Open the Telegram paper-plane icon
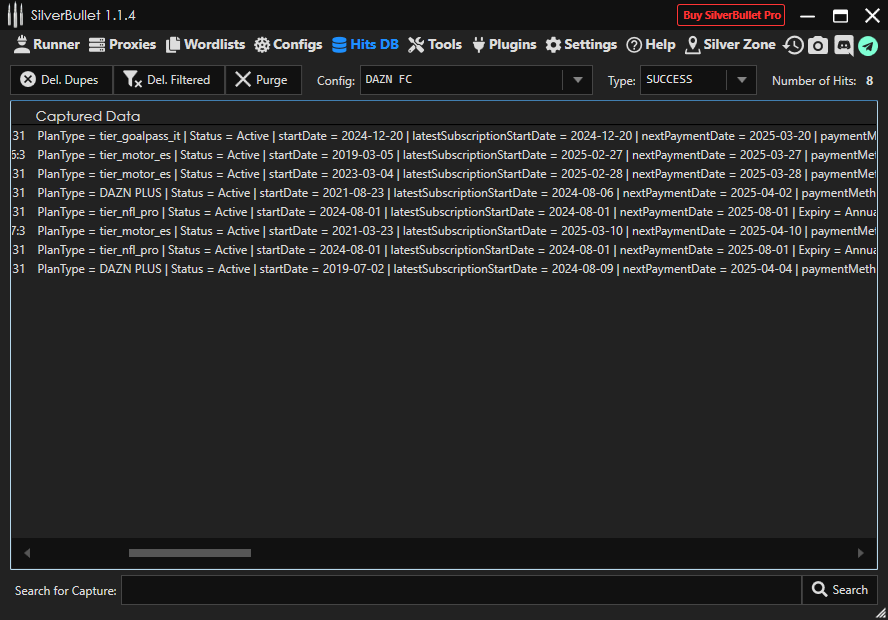The image size is (888, 620). click(868, 45)
